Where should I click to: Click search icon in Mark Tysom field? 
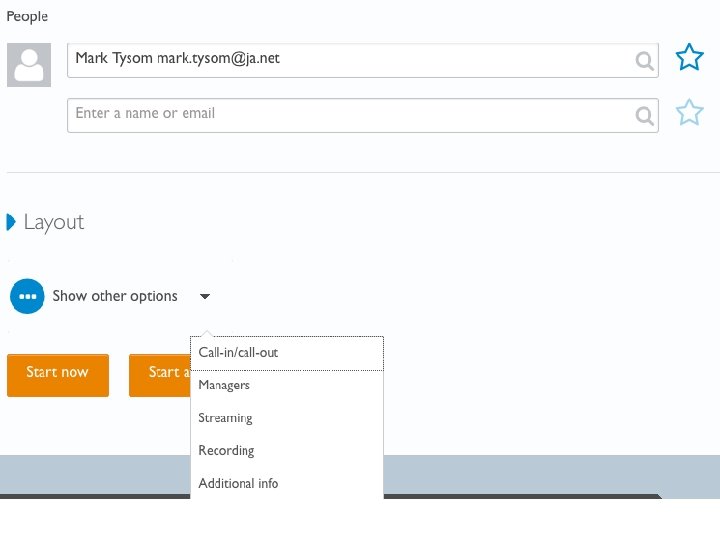click(x=645, y=61)
